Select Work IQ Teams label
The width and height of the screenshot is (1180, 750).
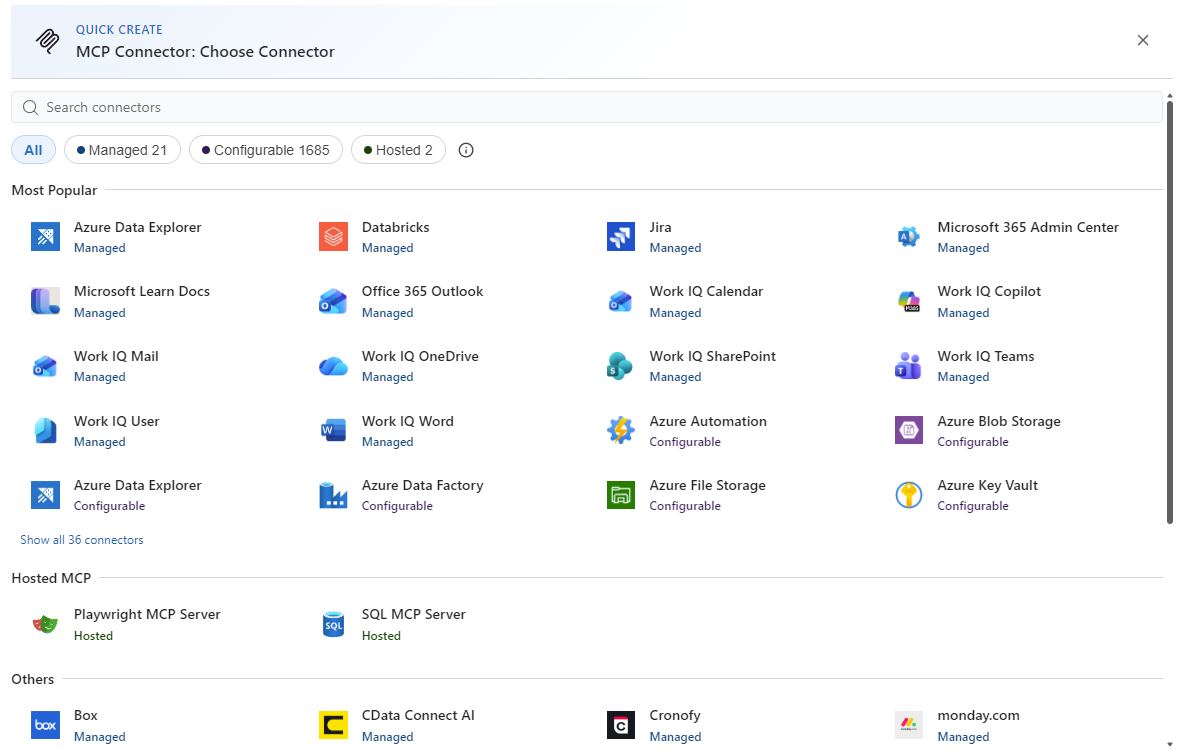click(x=985, y=356)
